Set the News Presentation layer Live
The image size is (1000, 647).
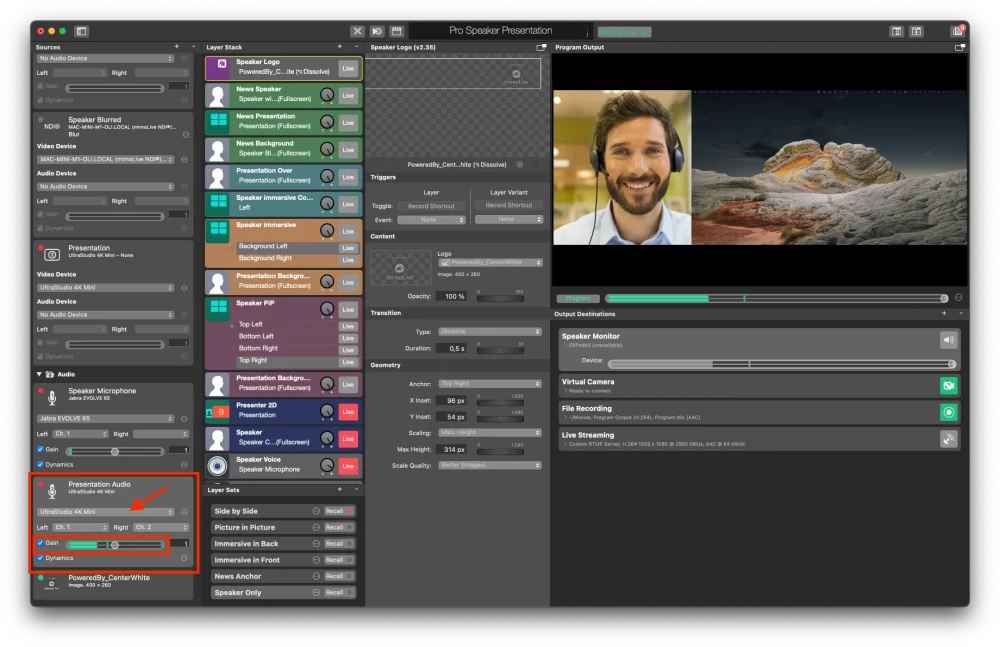(x=348, y=123)
